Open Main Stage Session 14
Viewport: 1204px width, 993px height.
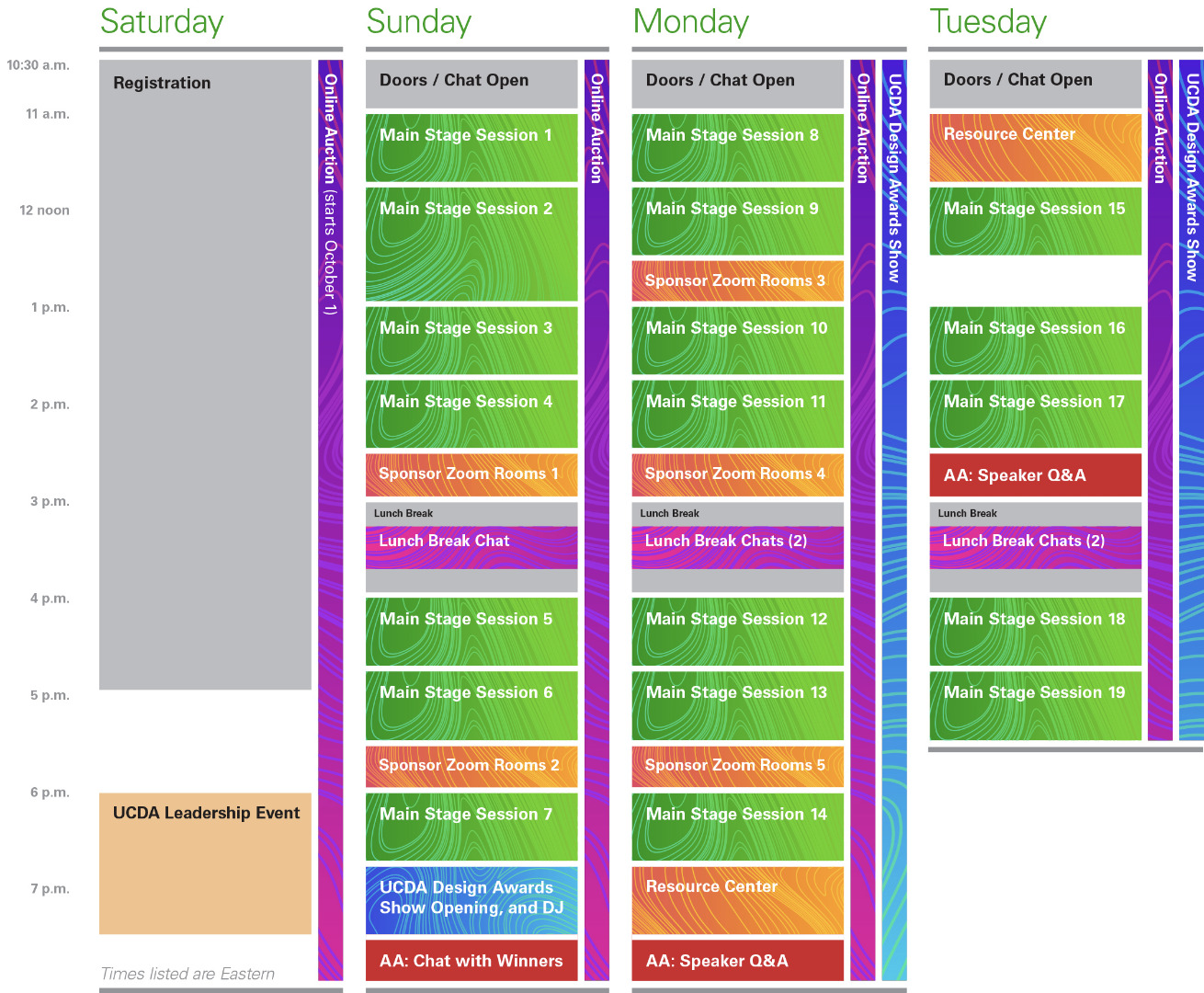coord(737,826)
